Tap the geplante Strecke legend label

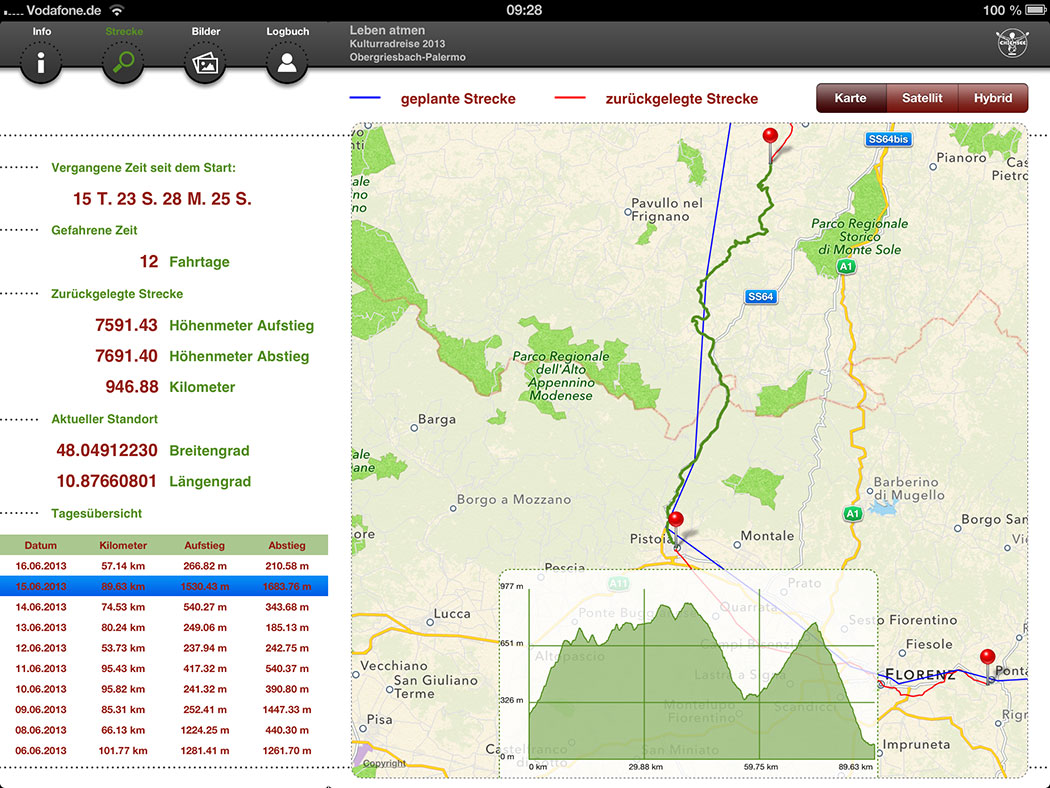point(458,99)
